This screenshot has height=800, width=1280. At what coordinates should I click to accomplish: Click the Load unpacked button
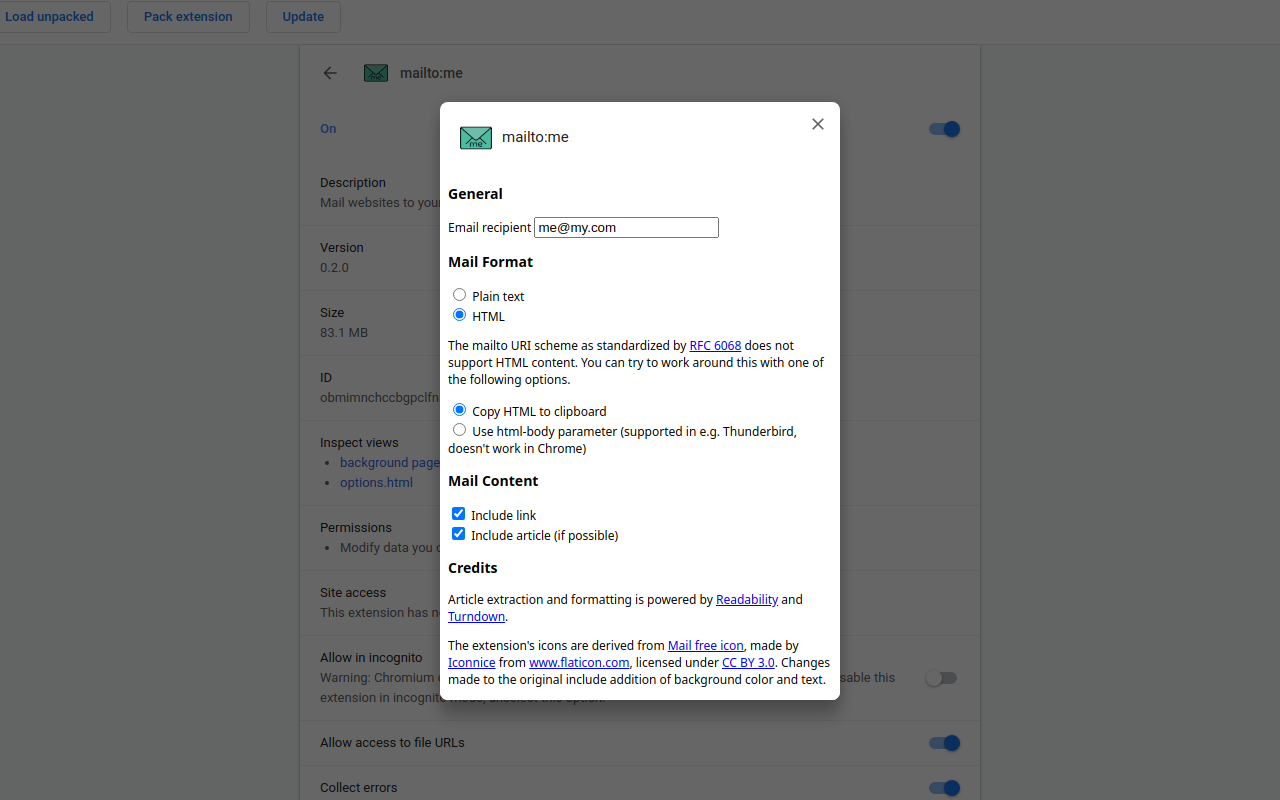(x=48, y=16)
